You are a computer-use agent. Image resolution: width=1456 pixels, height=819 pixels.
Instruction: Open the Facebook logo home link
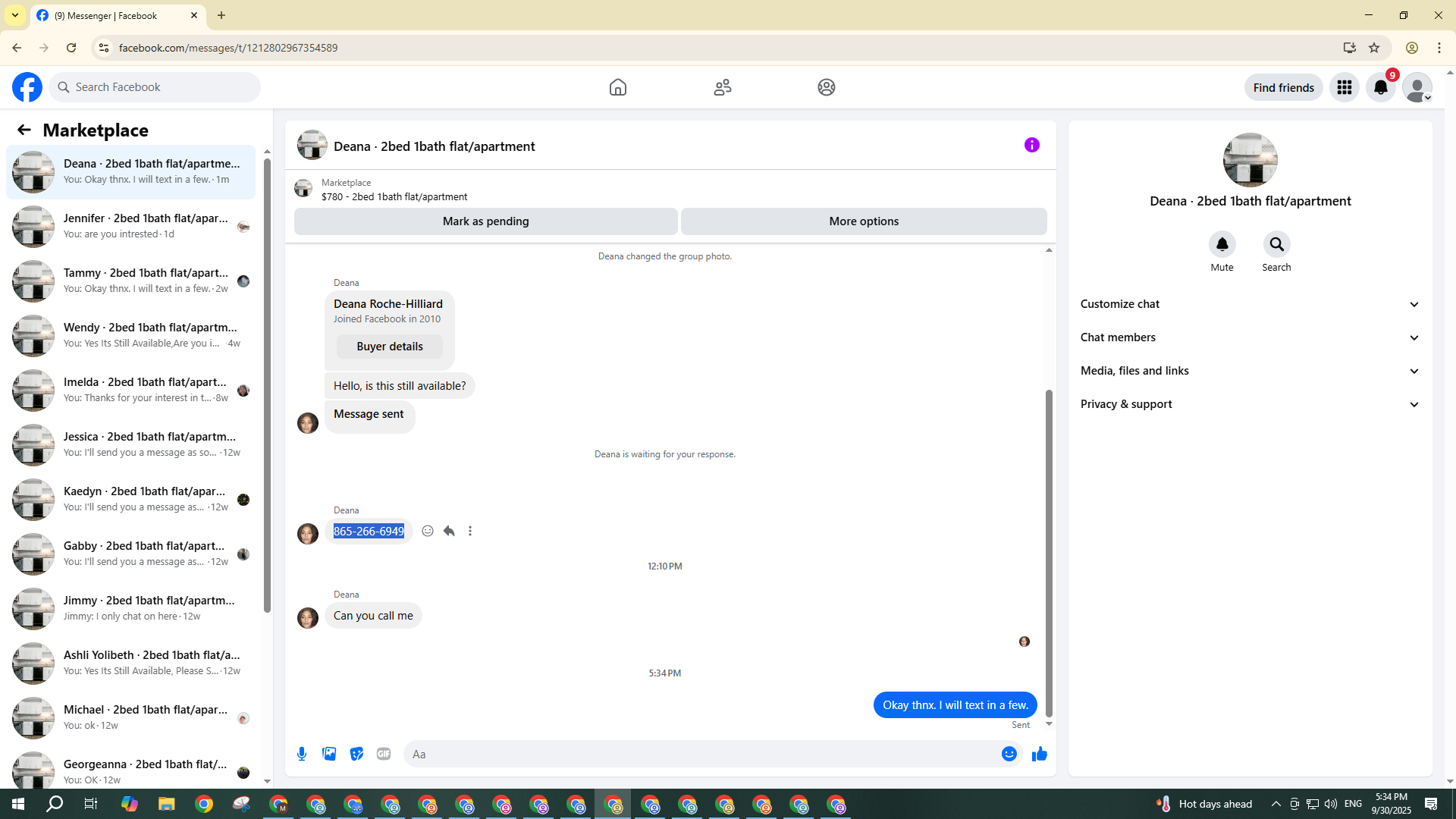[x=27, y=87]
